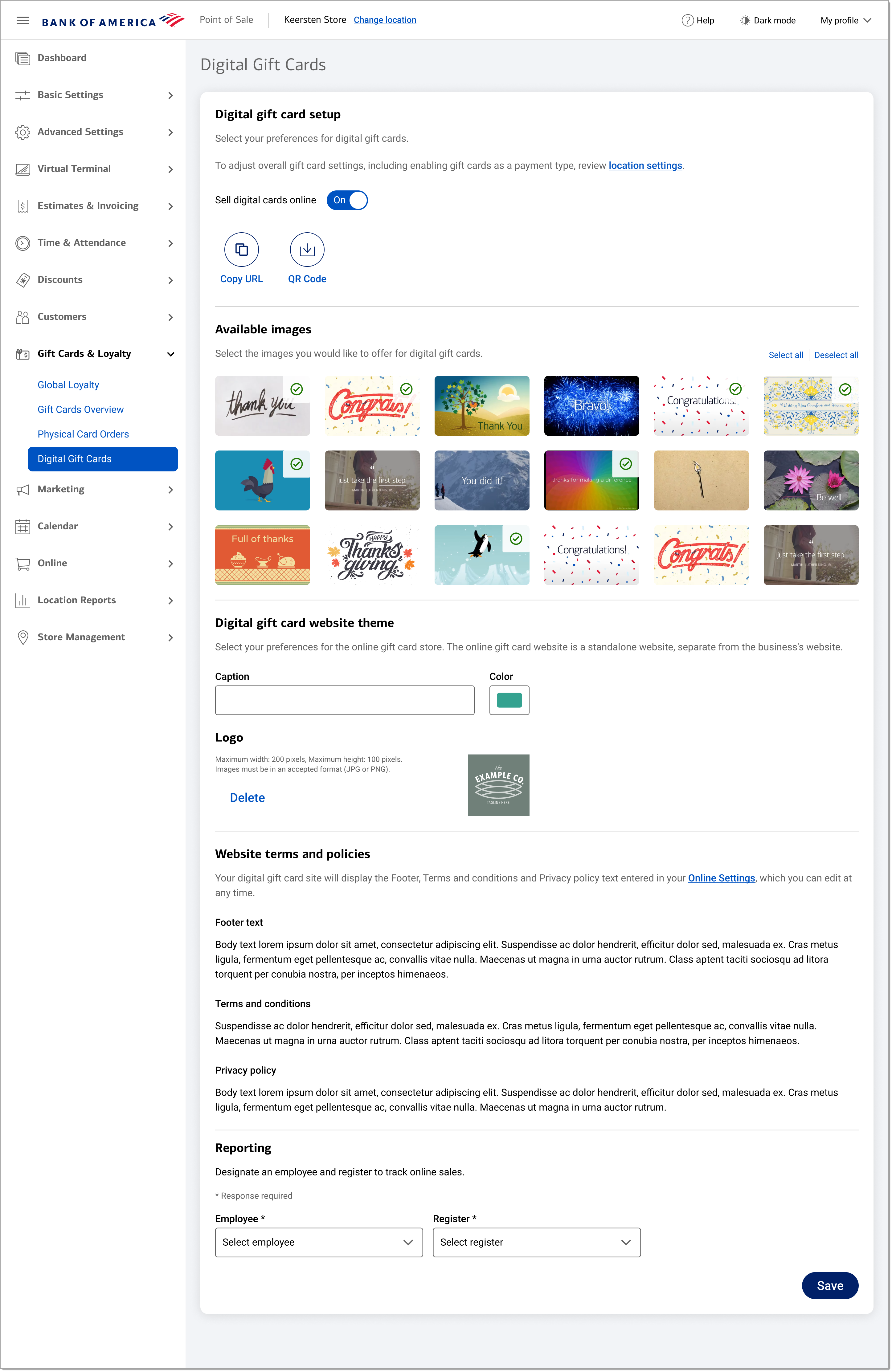The image size is (892, 1372).
Task: Click the Online shopping cart icon
Action: [x=23, y=563]
